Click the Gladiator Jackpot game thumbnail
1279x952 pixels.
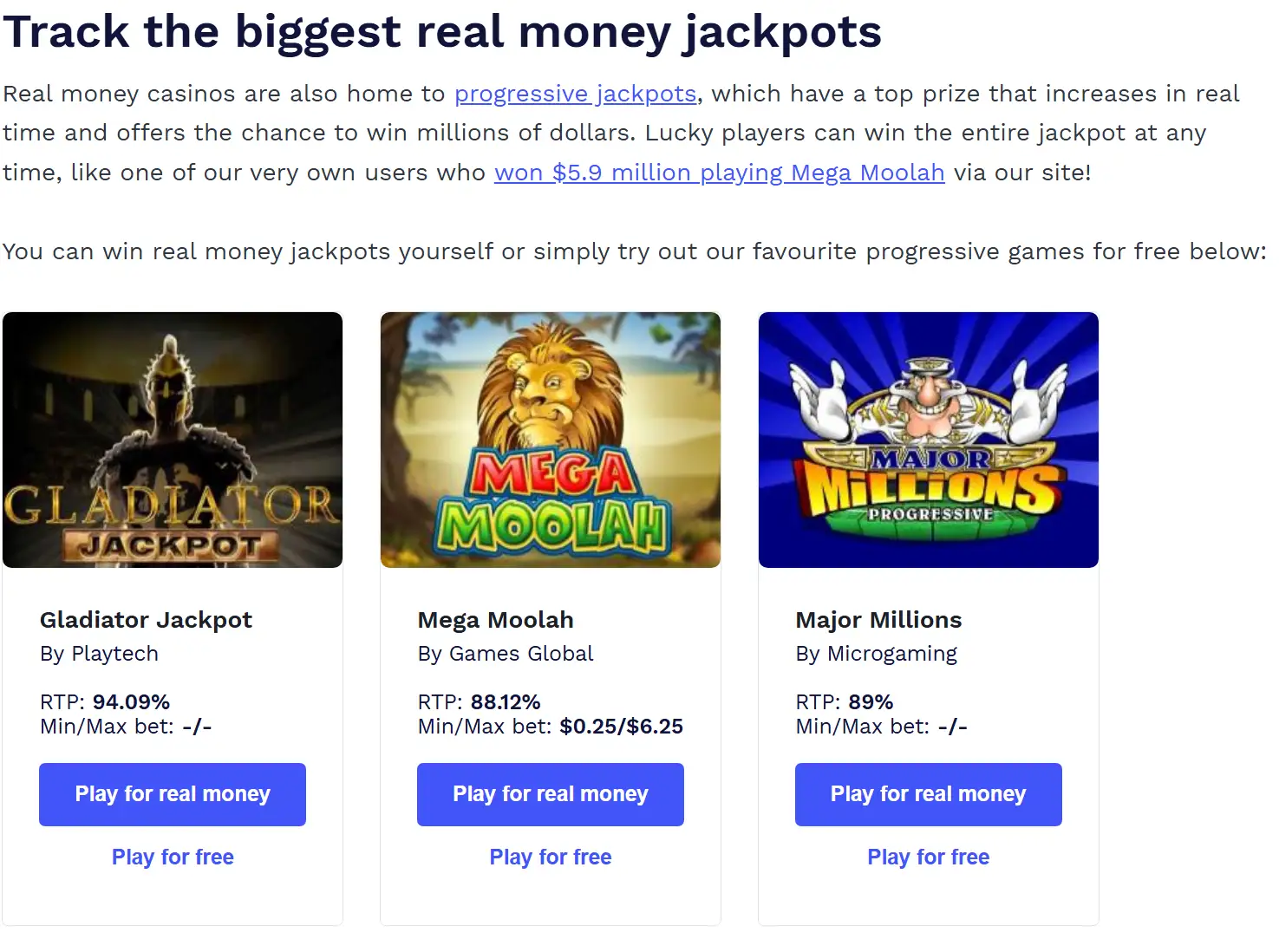(x=173, y=440)
